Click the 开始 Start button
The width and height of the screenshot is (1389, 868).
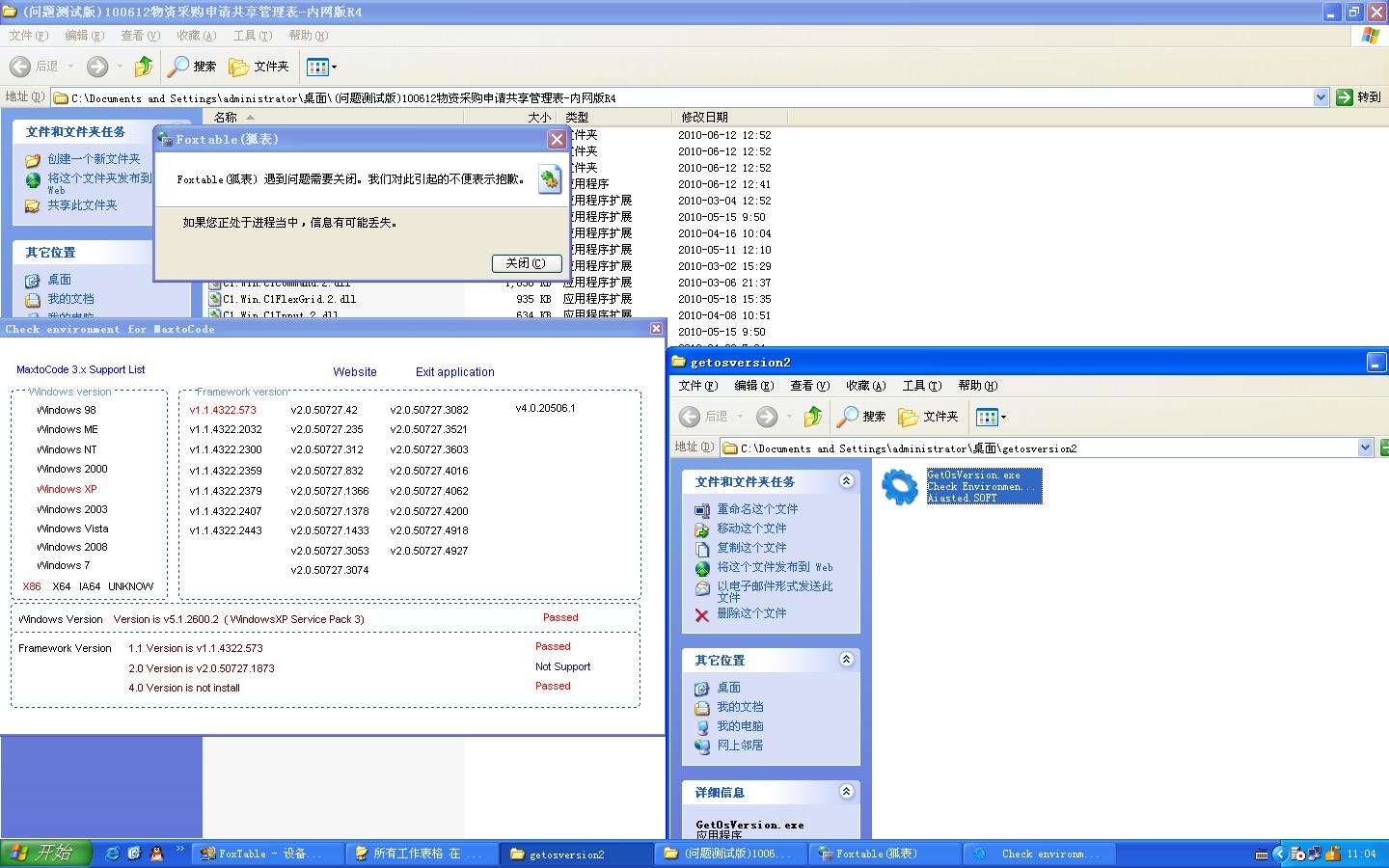[x=45, y=854]
